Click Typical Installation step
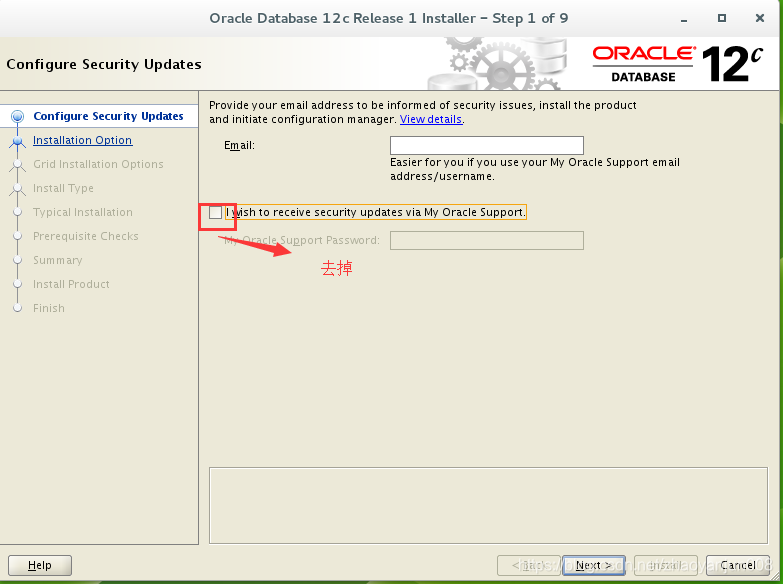Screen dimensions: 783x584 [83, 212]
